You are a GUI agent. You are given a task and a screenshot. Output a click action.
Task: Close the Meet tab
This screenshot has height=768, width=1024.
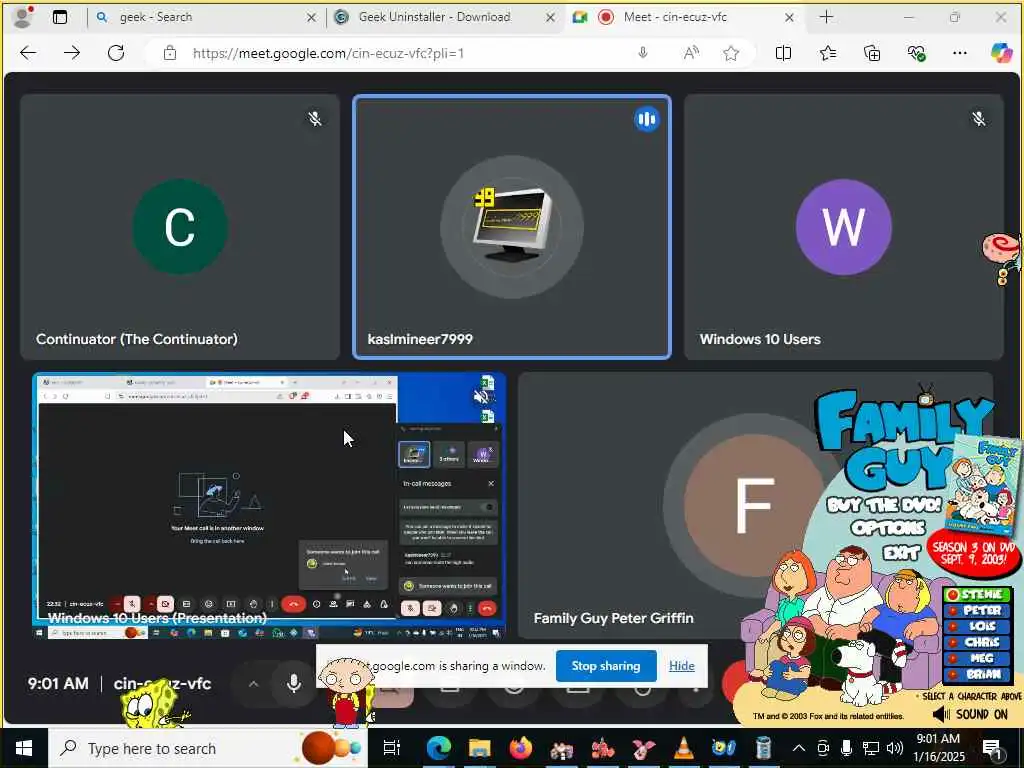(x=789, y=18)
